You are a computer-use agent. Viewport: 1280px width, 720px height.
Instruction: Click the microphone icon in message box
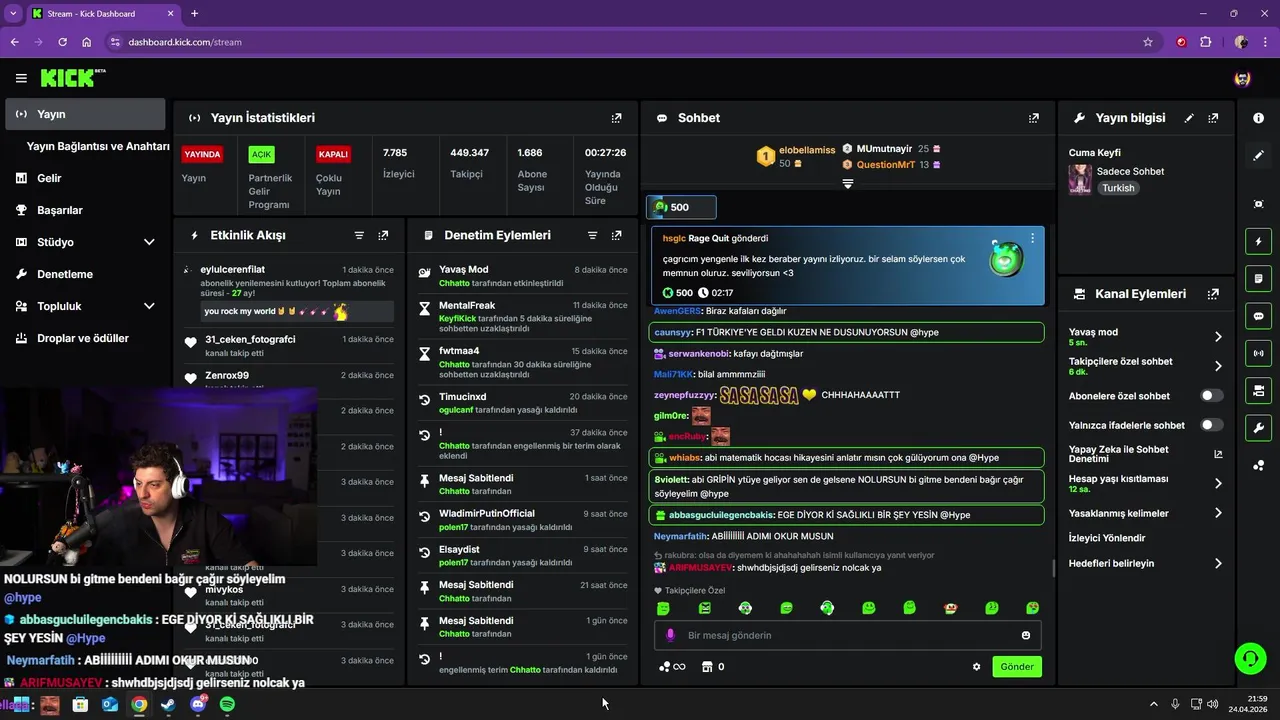pyautogui.click(x=669, y=635)
